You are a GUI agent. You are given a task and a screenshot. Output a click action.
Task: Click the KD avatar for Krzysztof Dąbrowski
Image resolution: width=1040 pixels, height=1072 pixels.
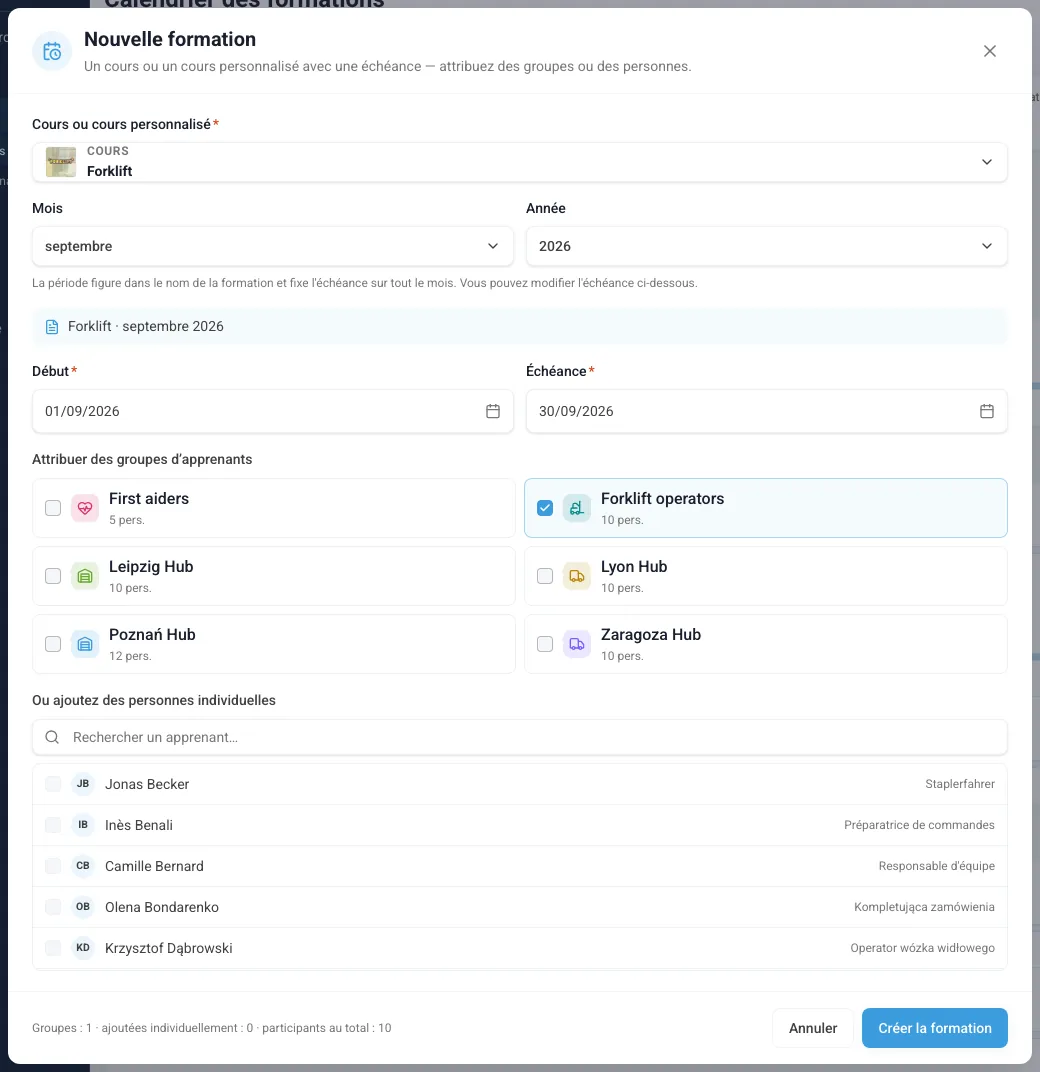pyautogui.click(x=83, y=948)
